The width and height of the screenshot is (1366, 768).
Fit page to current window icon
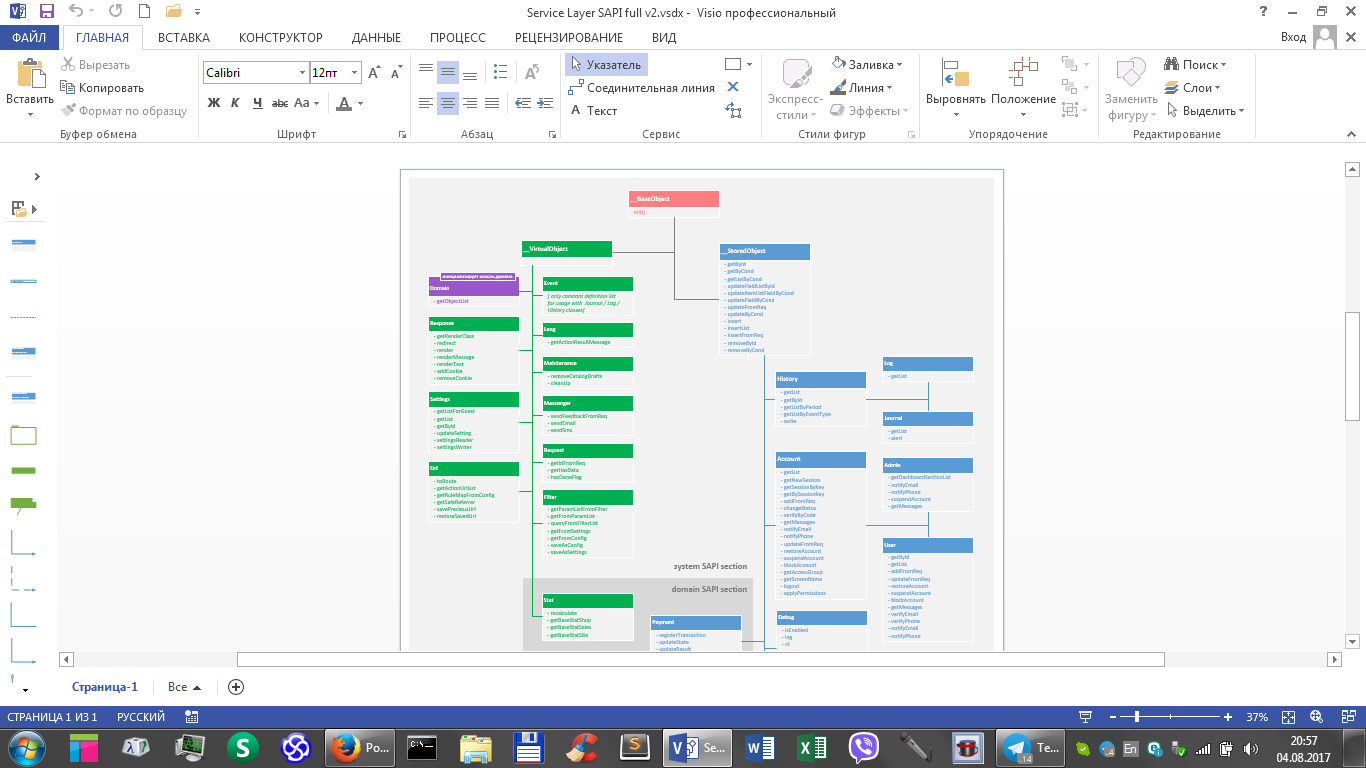[1288, 717]
